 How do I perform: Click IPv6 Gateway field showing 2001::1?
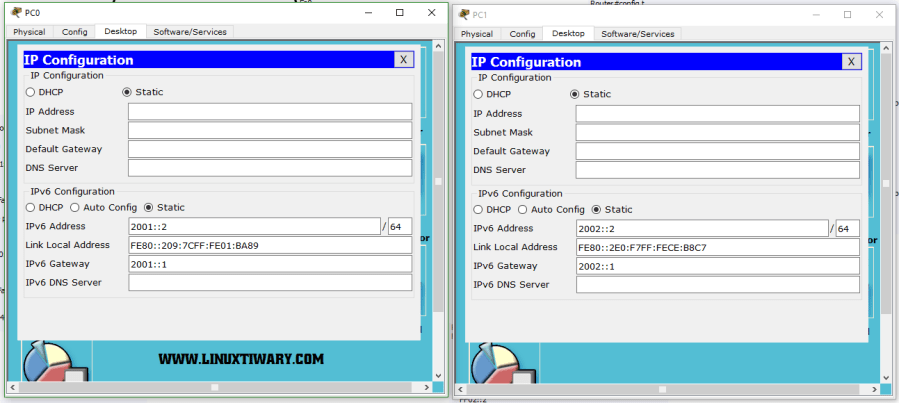[x=270, y=264]
